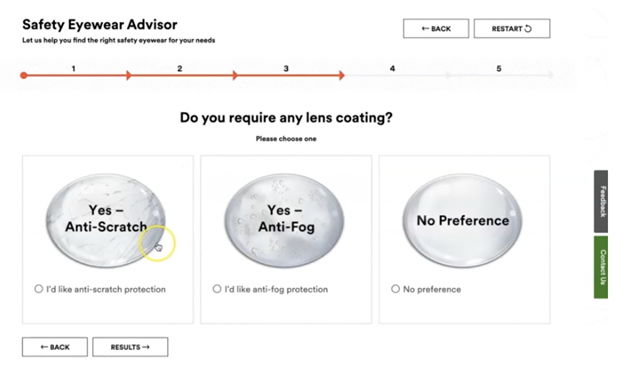The width and height of the screenshot is (624, 373).
Task: Click the bottom Back button
Action: click(x=55, y=347)
